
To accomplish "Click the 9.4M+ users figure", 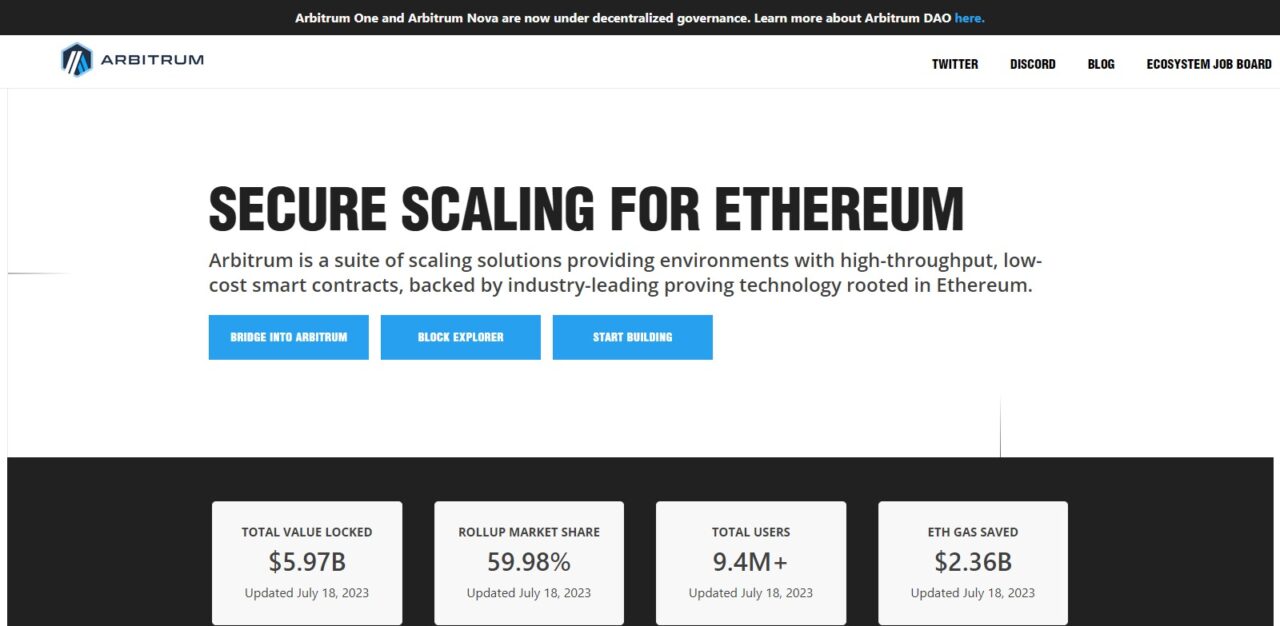I will pos(751,562).
